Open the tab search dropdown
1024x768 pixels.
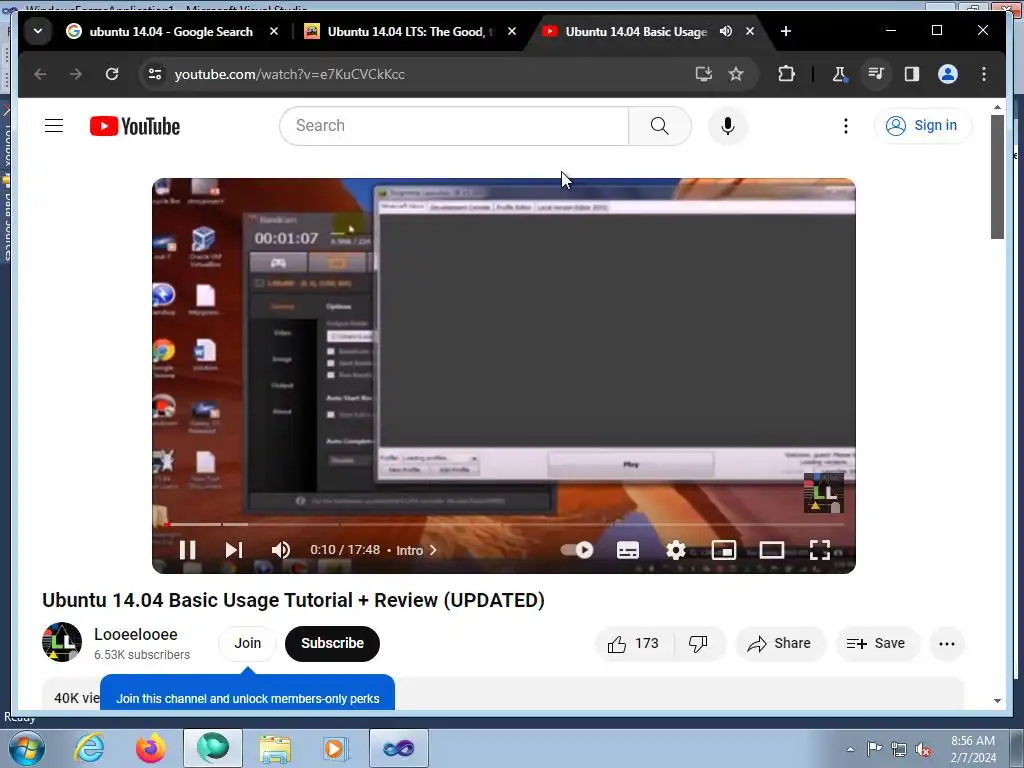(x=38, y=31)
